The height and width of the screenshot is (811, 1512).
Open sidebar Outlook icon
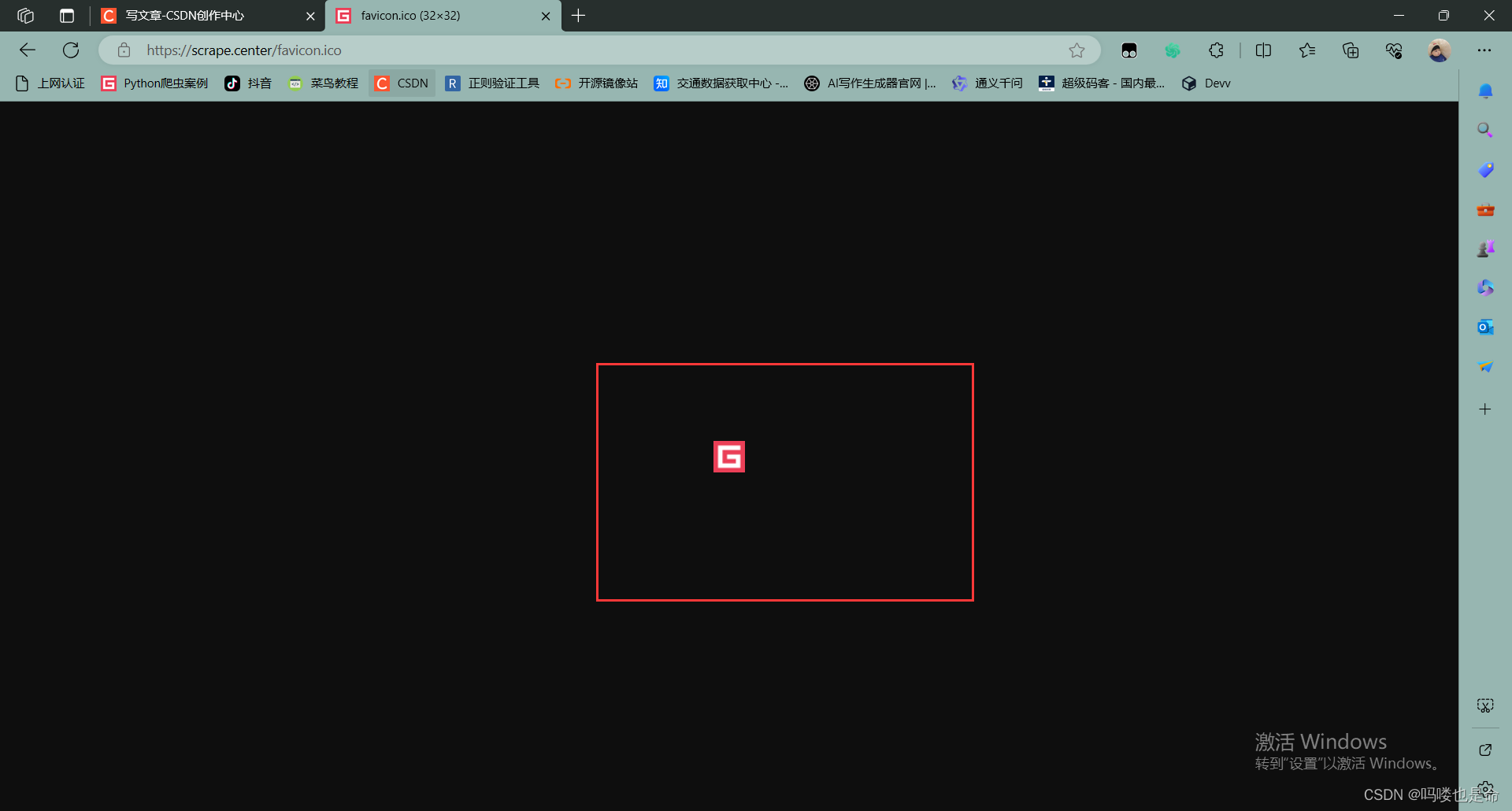[1485, 327]
